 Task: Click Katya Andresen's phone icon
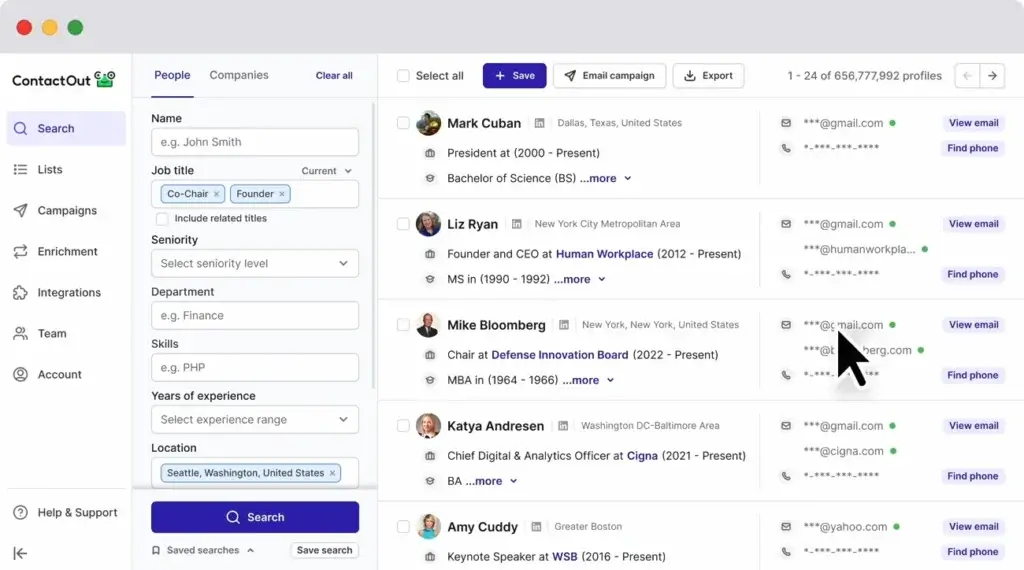click(x=786, y=476)
